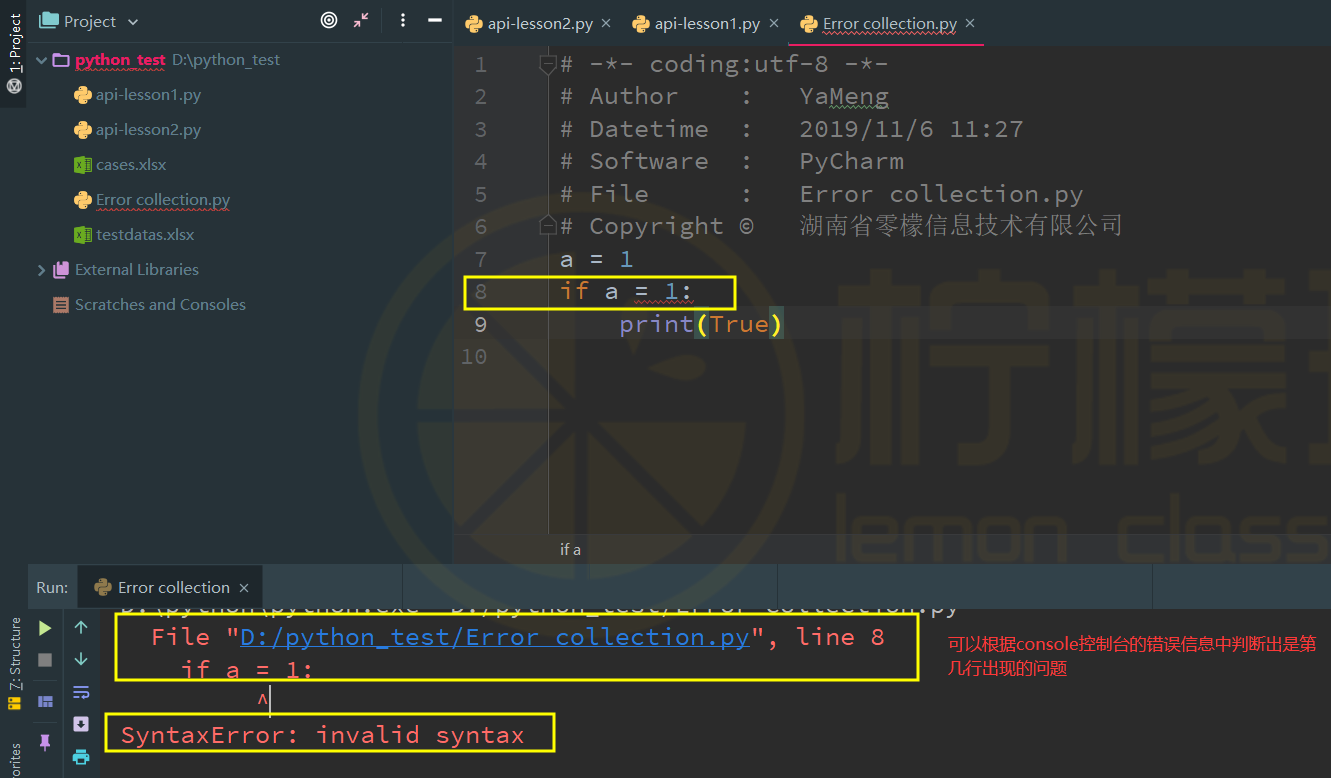Open Project panel three-dot options menu

pos(403,21)
